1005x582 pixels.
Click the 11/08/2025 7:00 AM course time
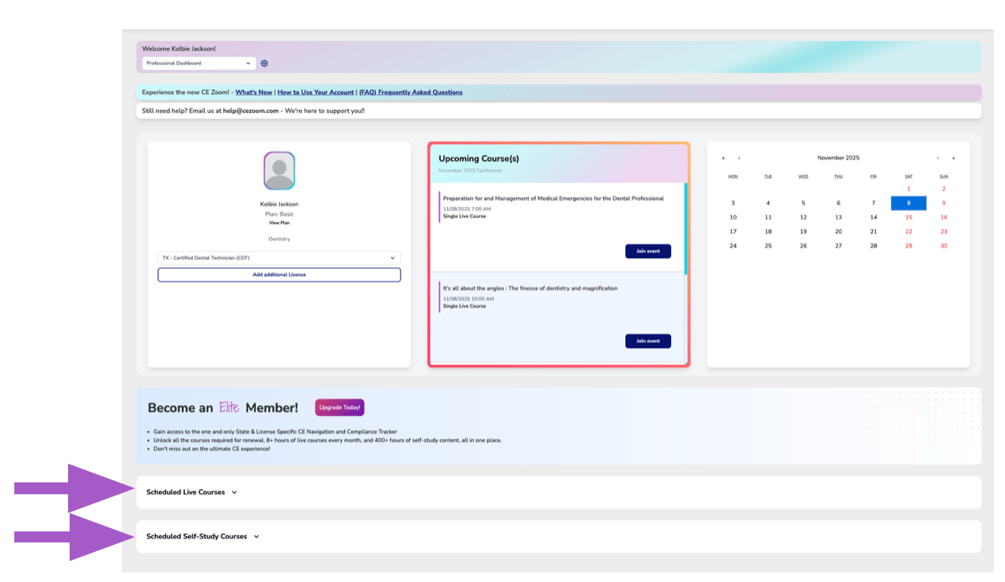467,209
